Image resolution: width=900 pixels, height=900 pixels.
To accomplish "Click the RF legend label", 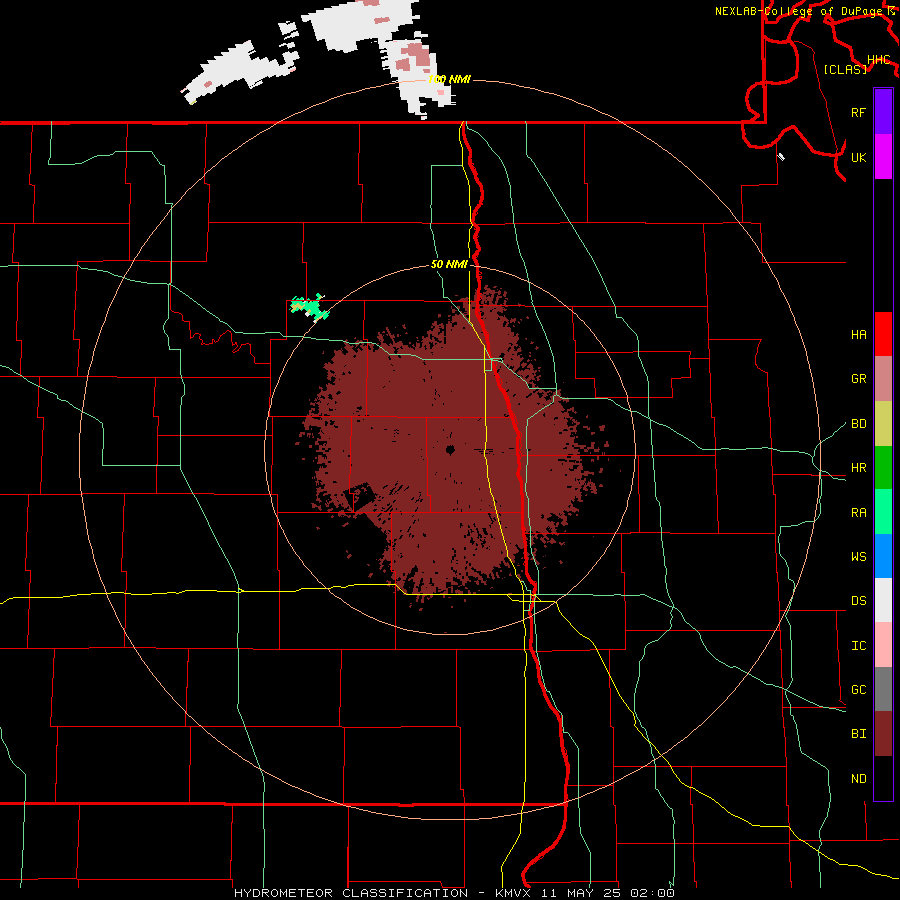I will (x=858, y=112).
